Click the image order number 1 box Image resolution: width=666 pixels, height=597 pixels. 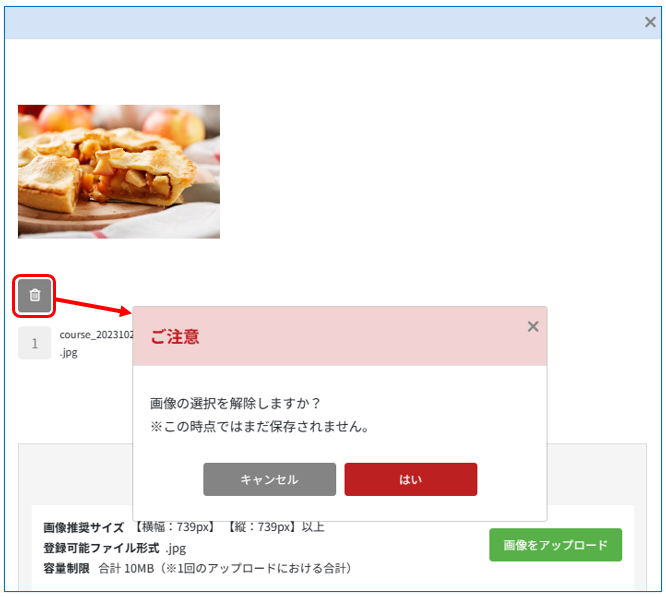click(34, 343)
